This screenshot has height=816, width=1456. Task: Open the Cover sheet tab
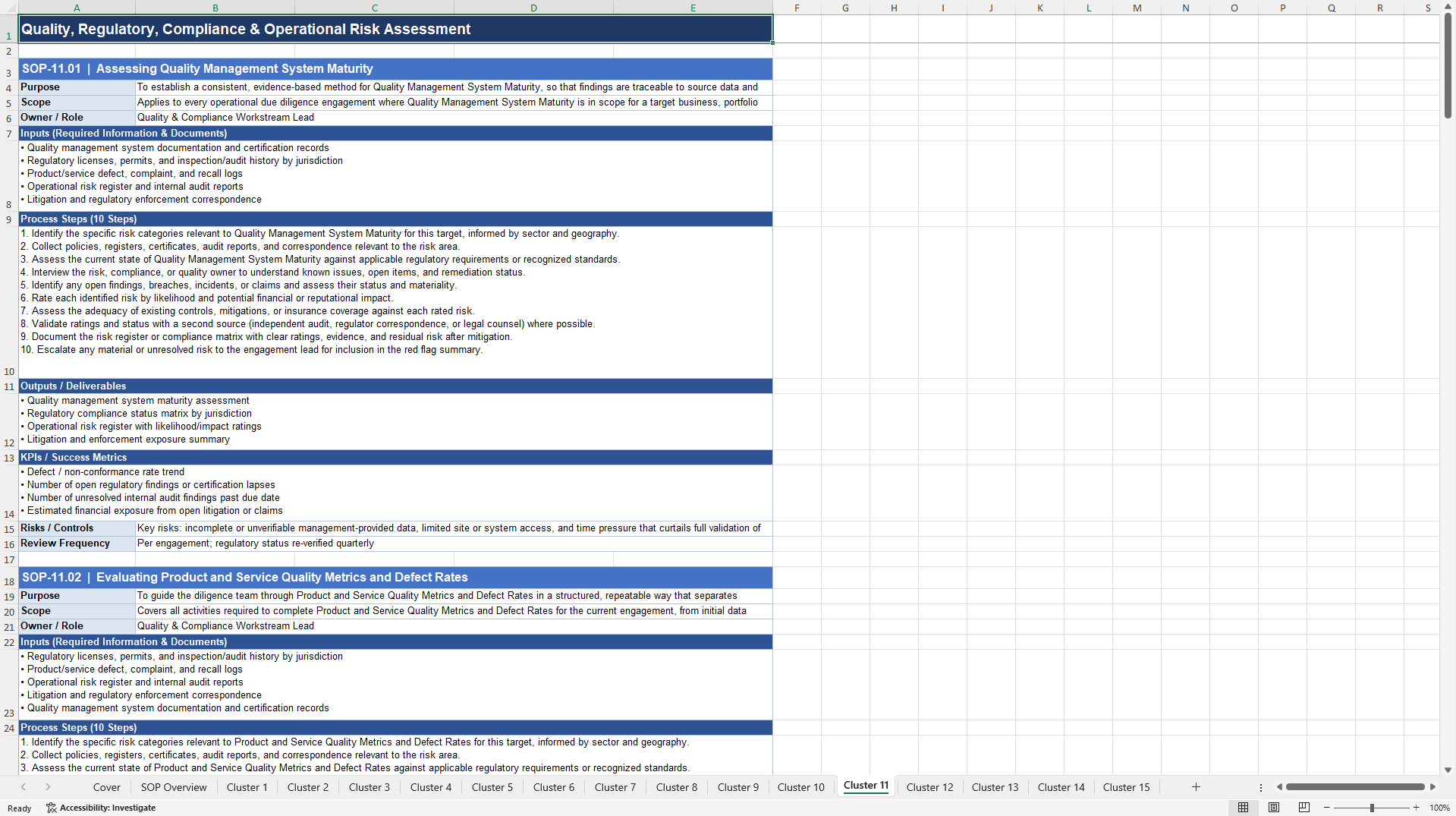(107, 787)
